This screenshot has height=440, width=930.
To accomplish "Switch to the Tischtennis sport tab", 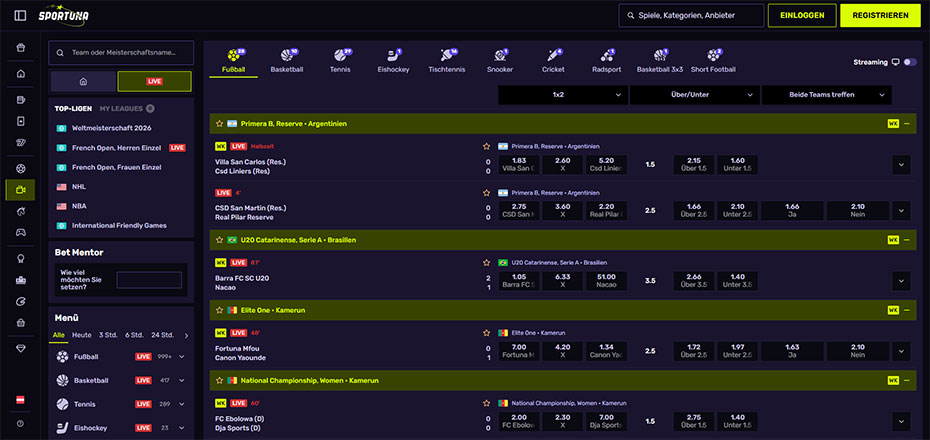I will tap(447, 61).
